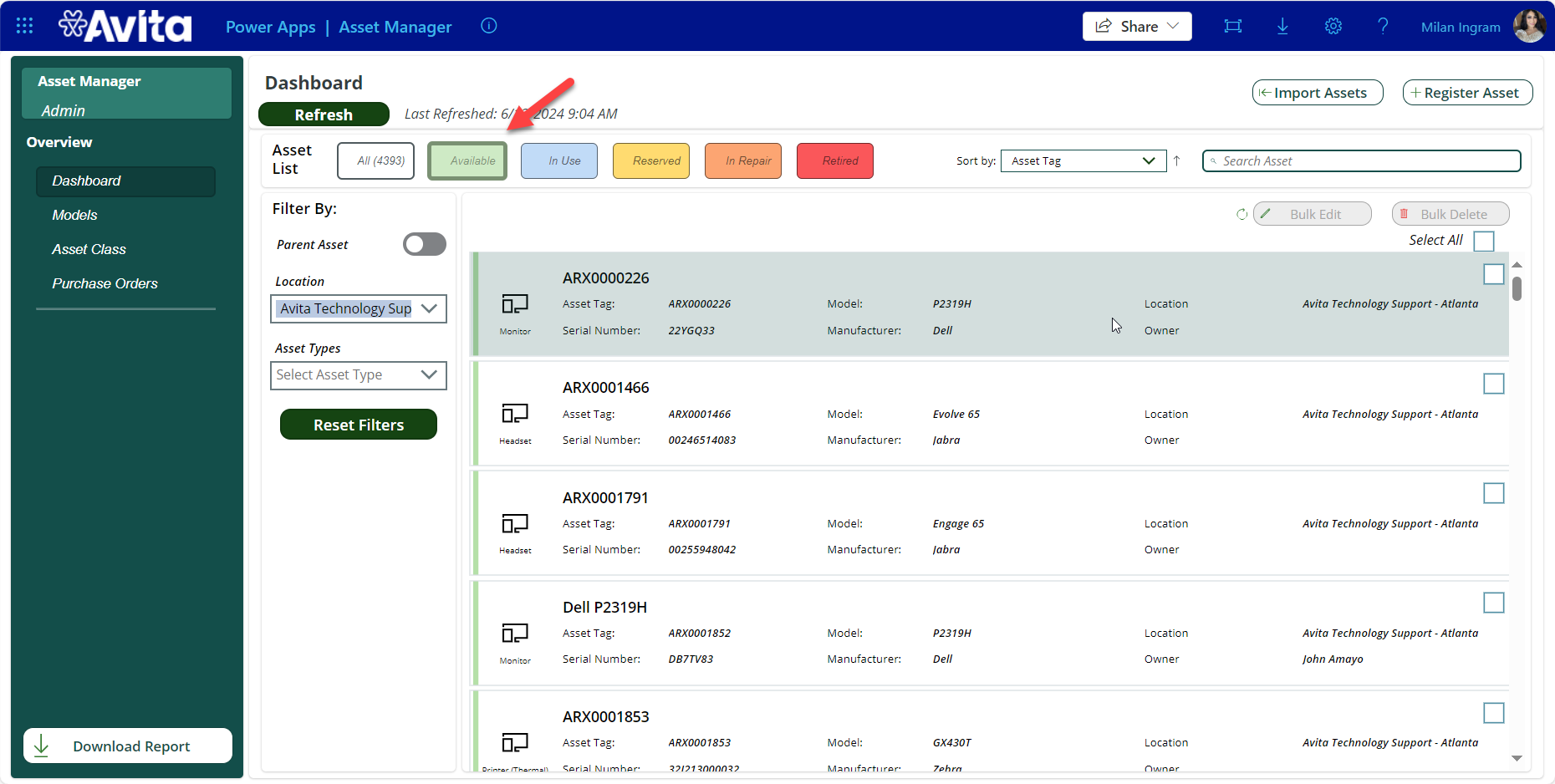The height and width of the screenshot is (784, 1555).
Task: Click the scroll down arrow of asset list
Action: (1517, 758)
